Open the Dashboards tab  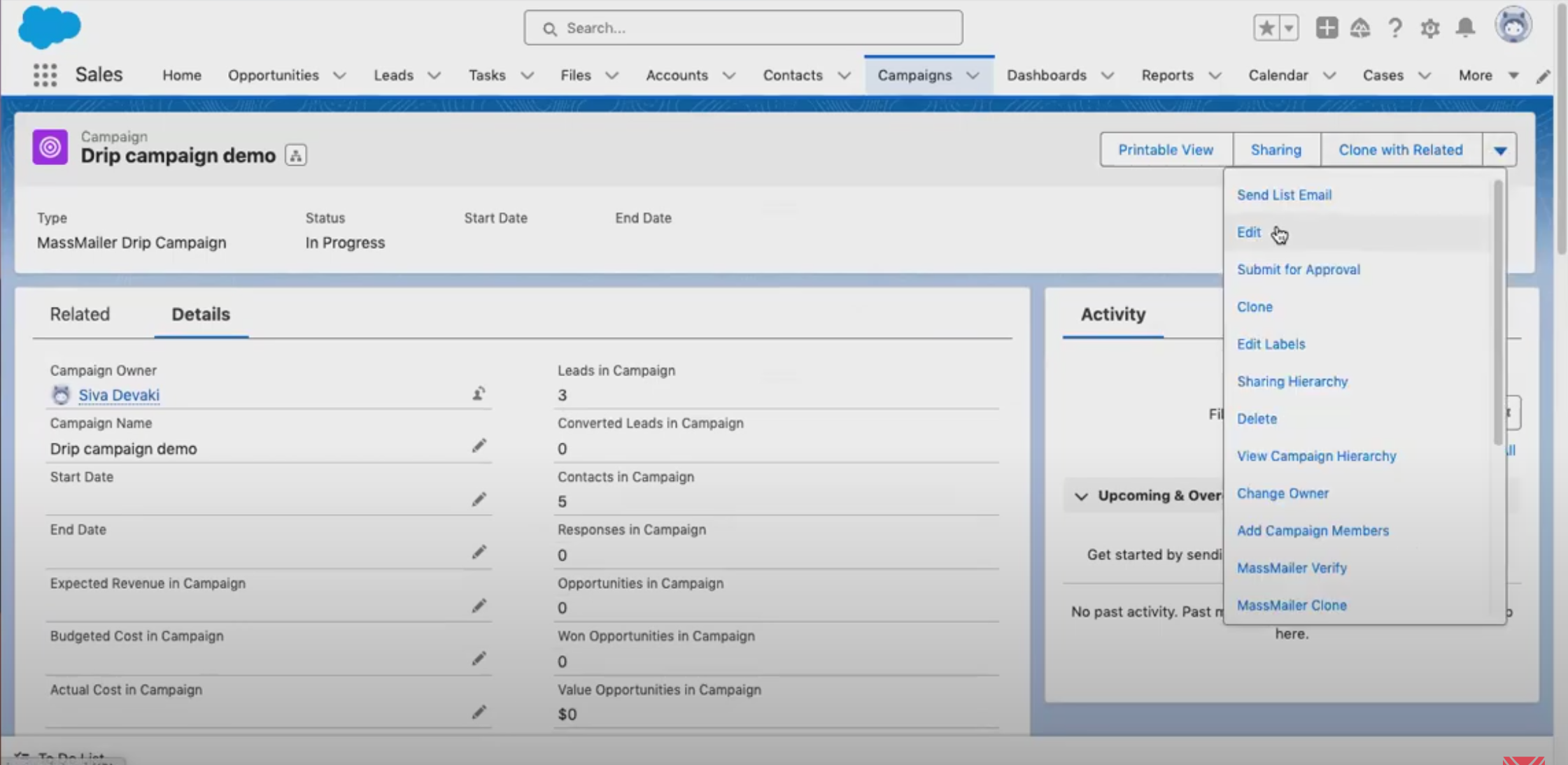[1046, 76]
